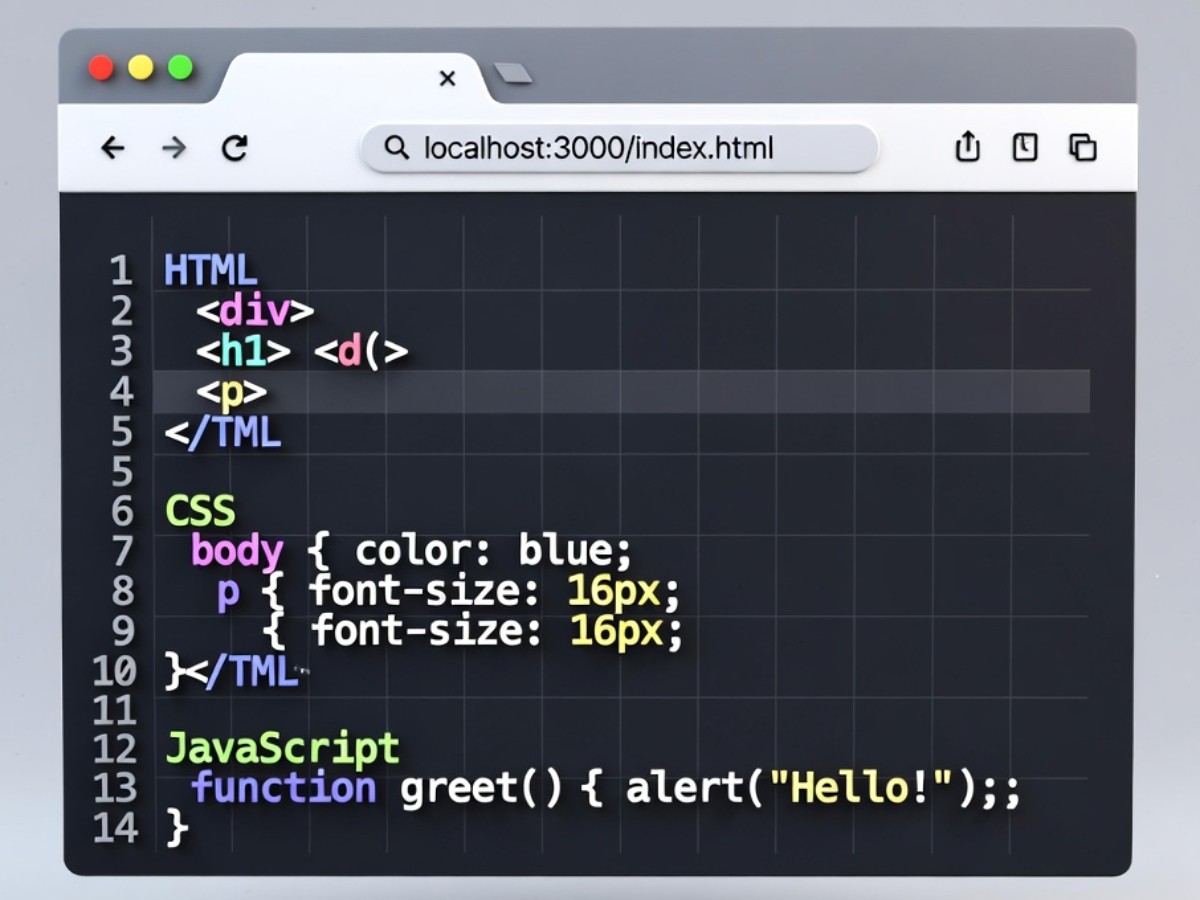Click the "Hello!" string on line 13
Viewport: 1200px width, 900px height.
860,788
